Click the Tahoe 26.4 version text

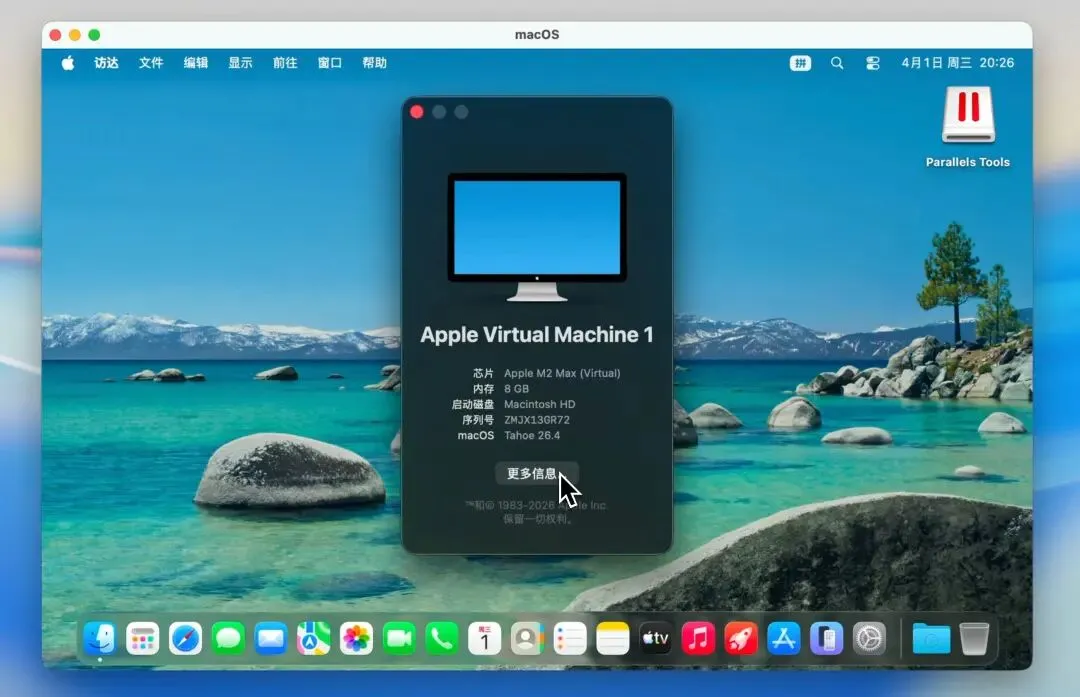[x=532, y=435]
